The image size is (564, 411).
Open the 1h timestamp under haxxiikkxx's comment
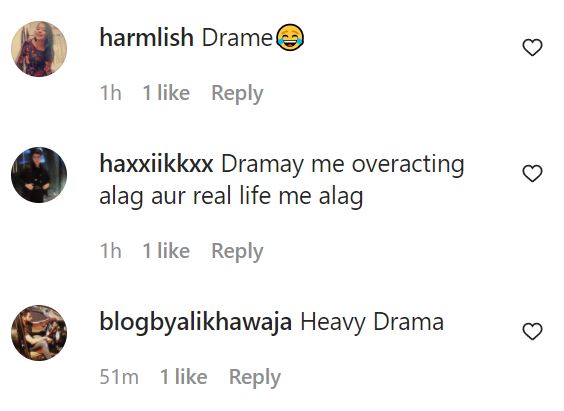point(110,251)
